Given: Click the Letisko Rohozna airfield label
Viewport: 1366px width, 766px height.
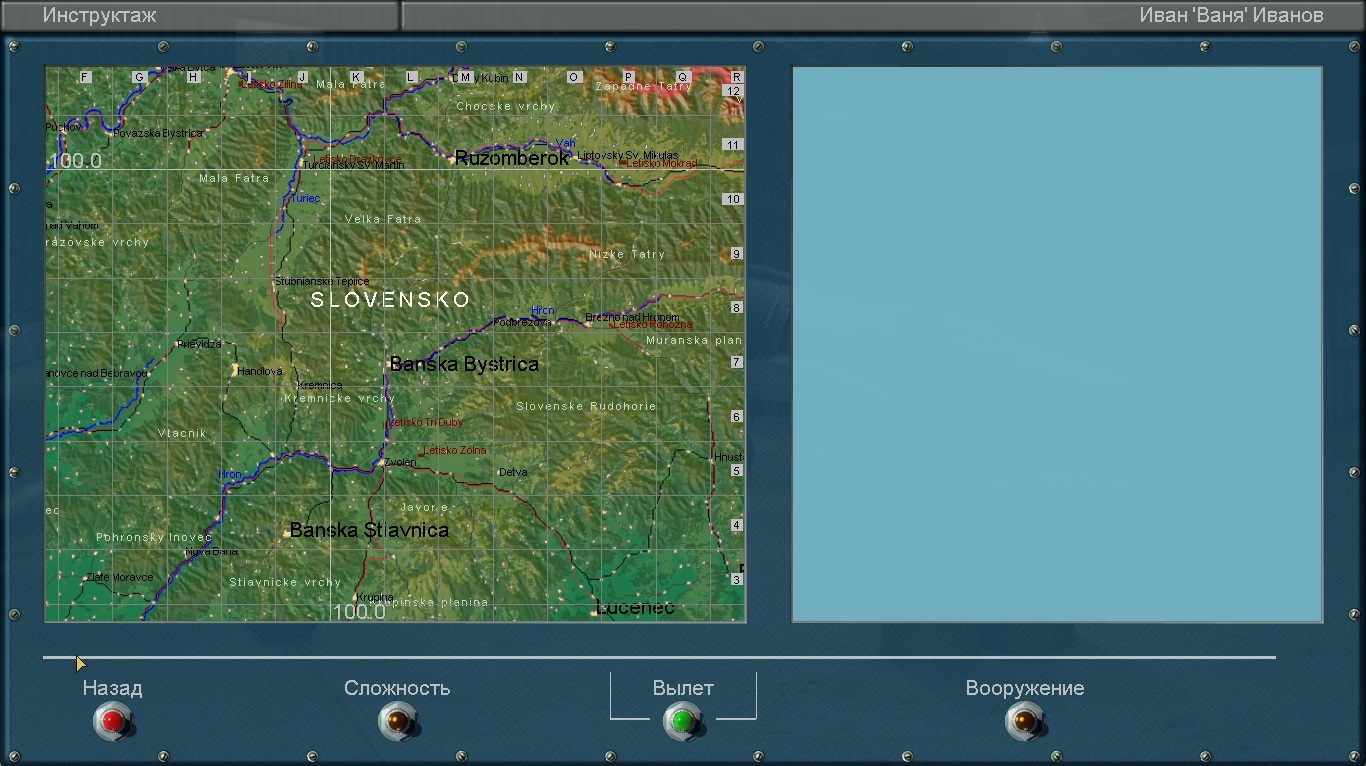Looking at the screenshot, I should click(x=653, y=325).
